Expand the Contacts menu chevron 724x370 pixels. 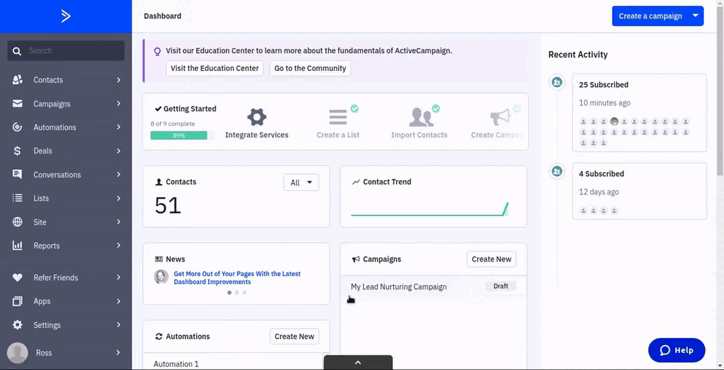(119, 80)
